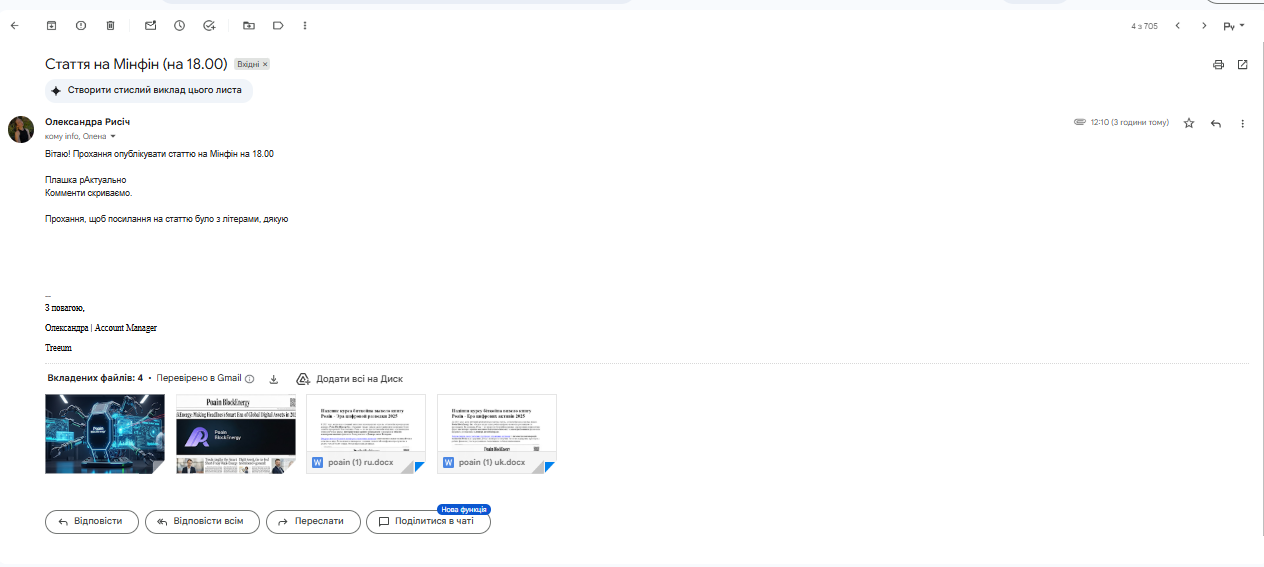The image size is (1264, 567).
Task: Click the reply arrow icon in message header
Action: 1216,123
